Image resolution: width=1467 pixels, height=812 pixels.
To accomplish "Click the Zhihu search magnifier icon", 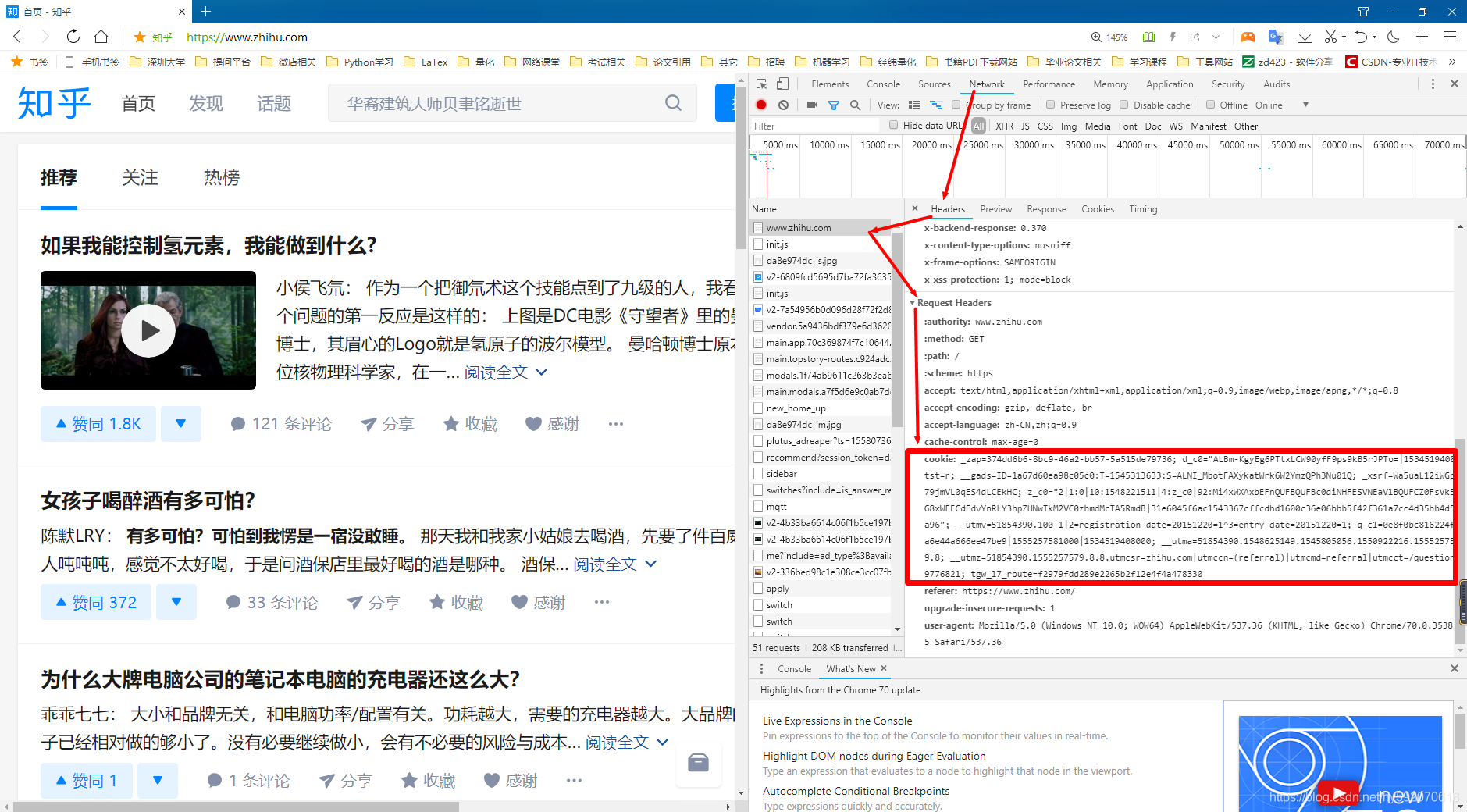I will [673, 103].
